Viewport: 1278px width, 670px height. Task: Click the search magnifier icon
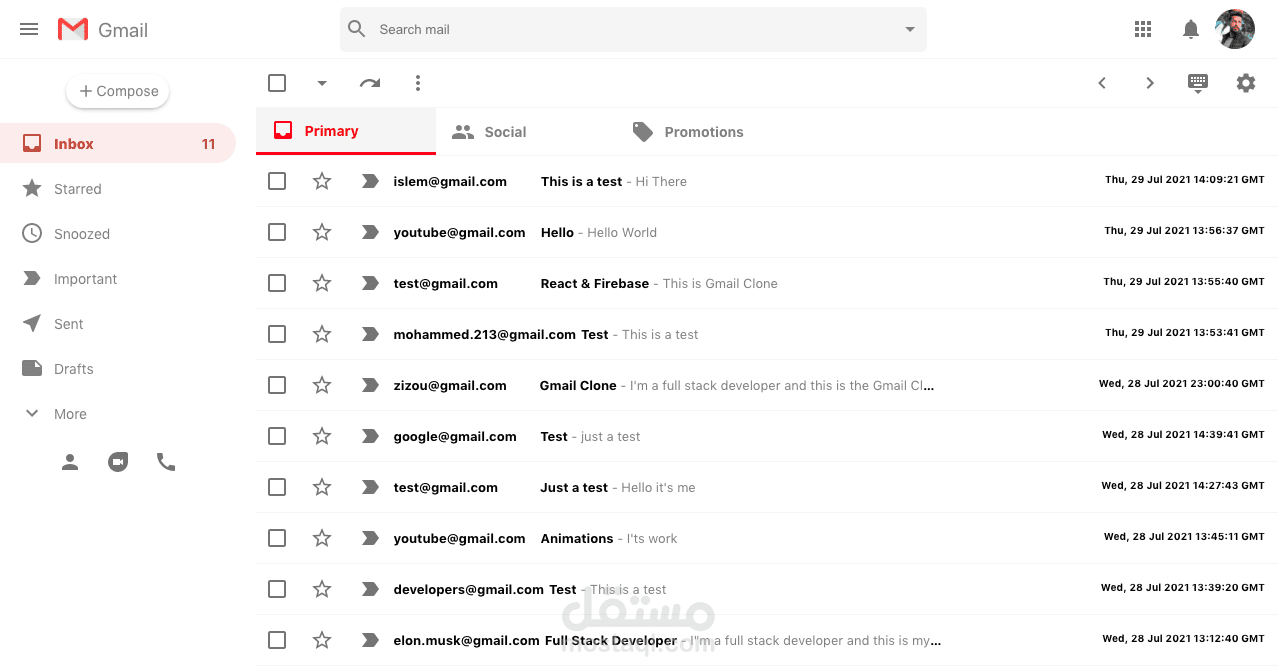tap(357, 29)
